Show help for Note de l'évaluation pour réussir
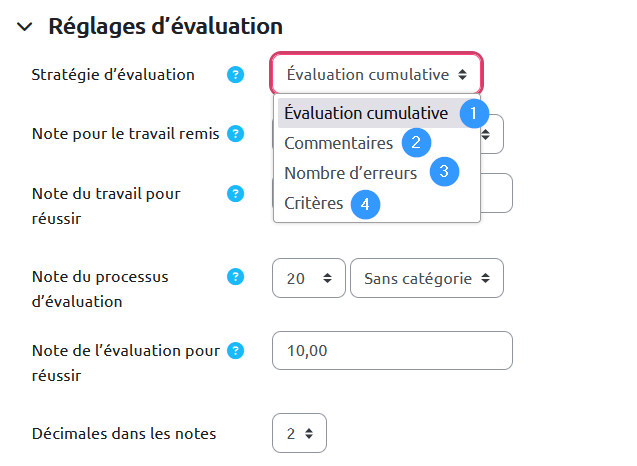This screenshot has height=466, width=637. (x=236, y=350)
